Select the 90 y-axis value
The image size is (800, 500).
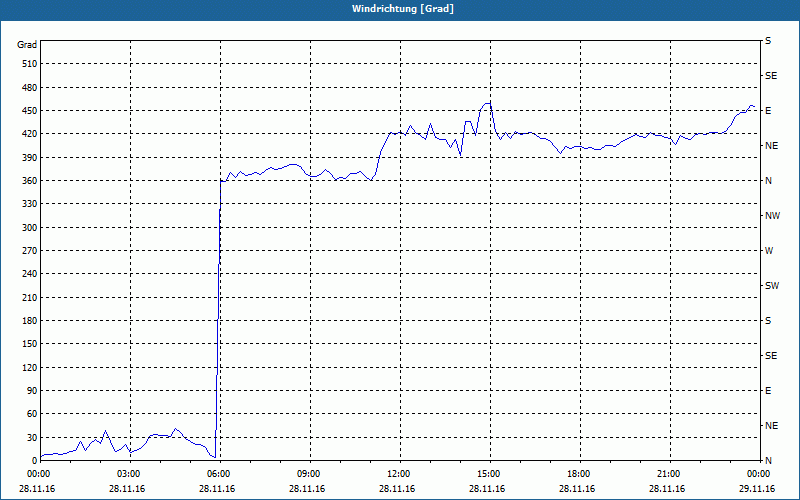tap(32, 391)
